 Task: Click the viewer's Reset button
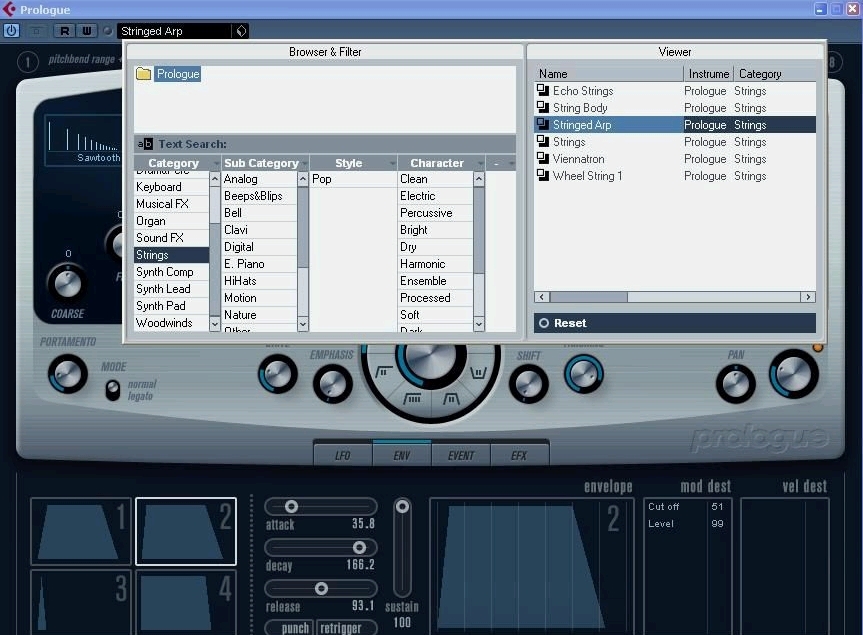click(x=675, y=323)
